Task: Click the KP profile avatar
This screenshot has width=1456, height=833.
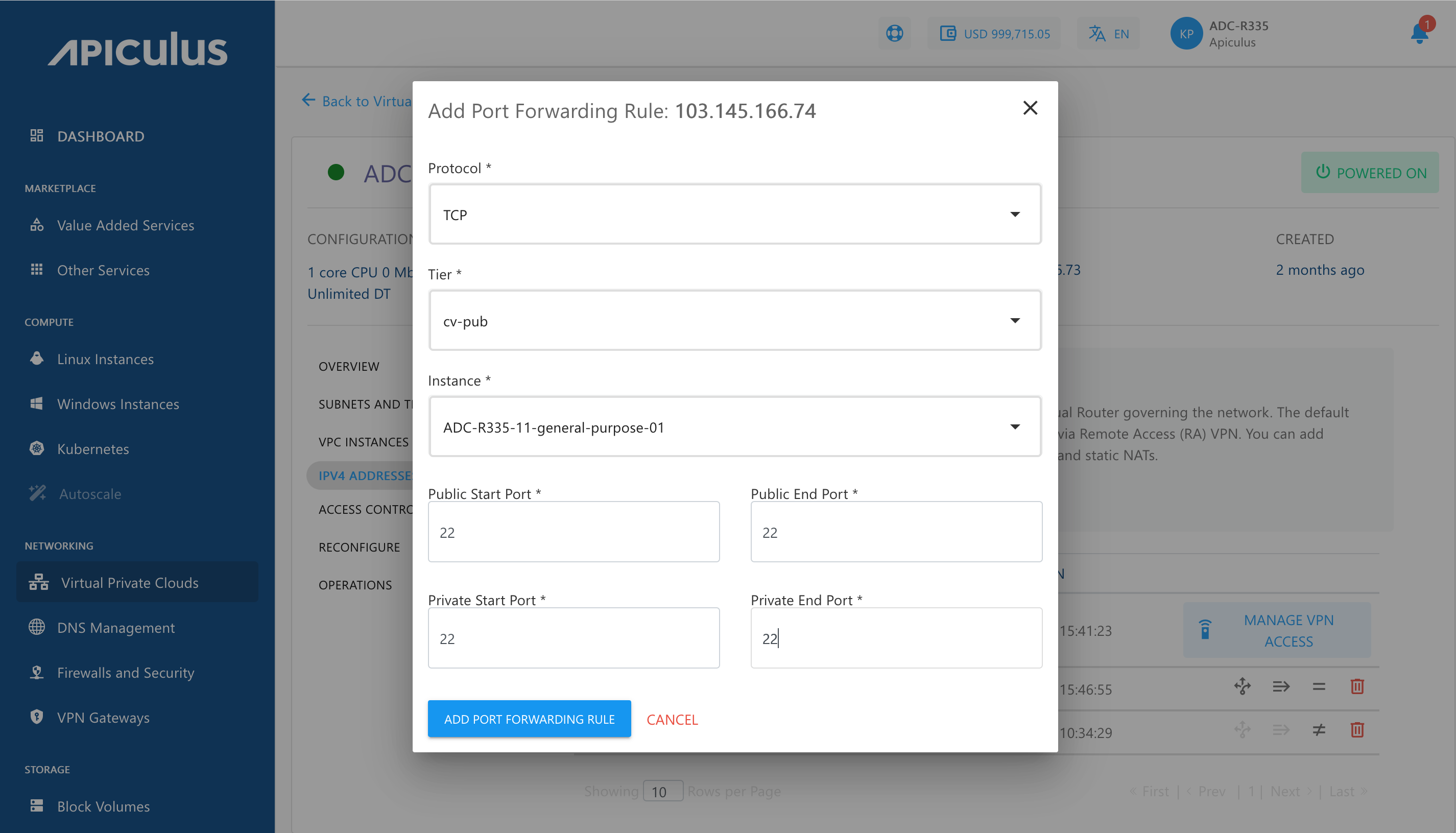Action: click(1185, 33)
